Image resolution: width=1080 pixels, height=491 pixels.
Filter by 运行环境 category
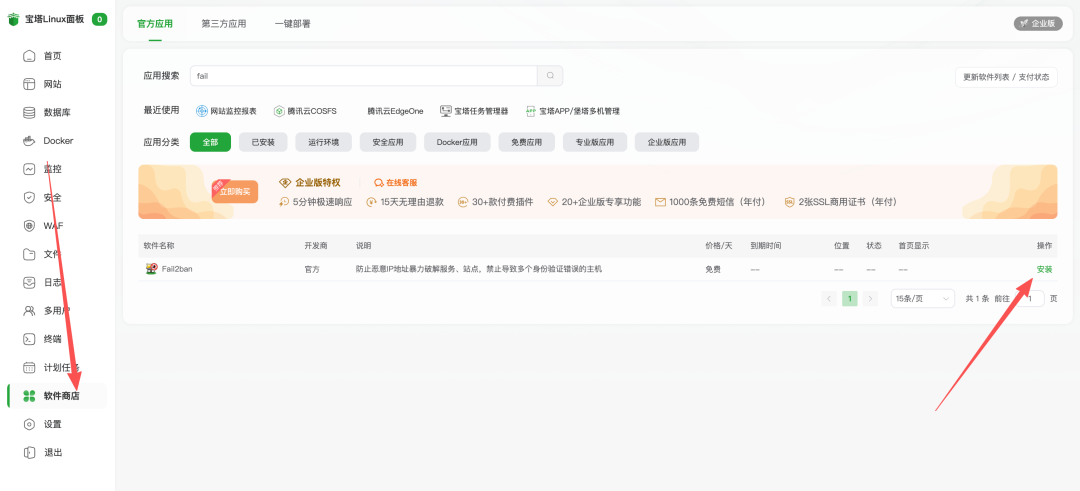323,143
